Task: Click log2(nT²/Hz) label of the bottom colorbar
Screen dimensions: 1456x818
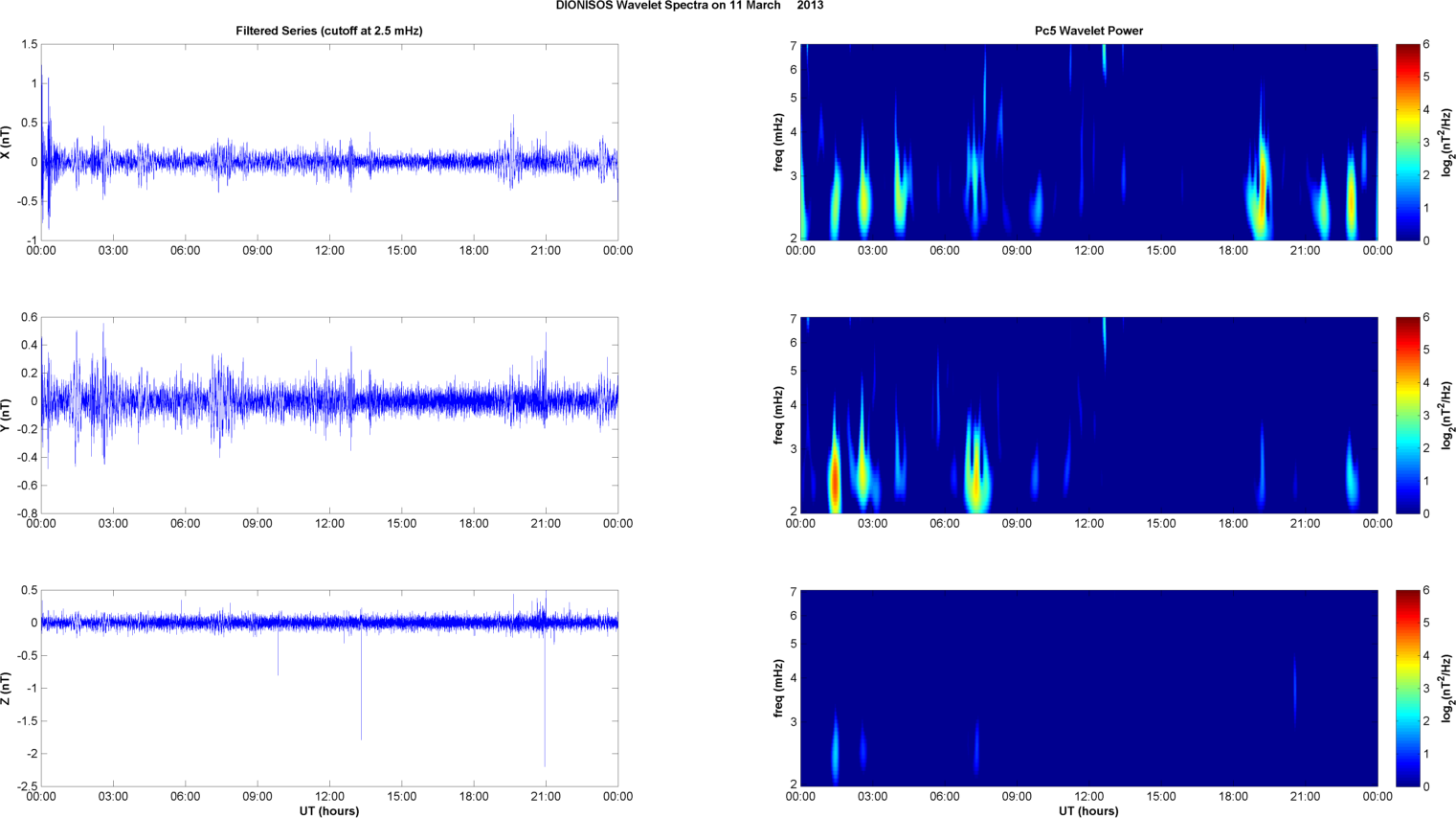Action: click(x=1446, y=689)
